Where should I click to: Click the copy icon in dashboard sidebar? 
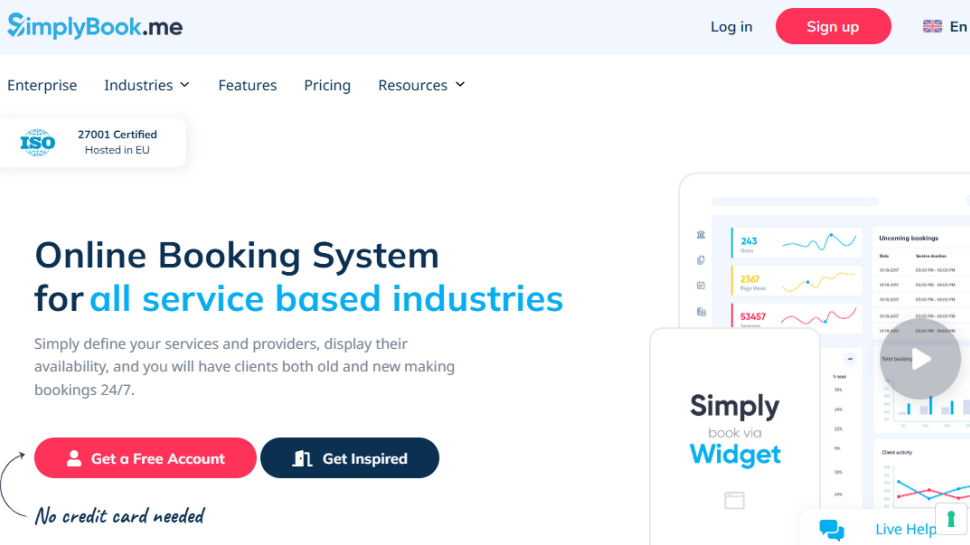(x=701, y=260)
